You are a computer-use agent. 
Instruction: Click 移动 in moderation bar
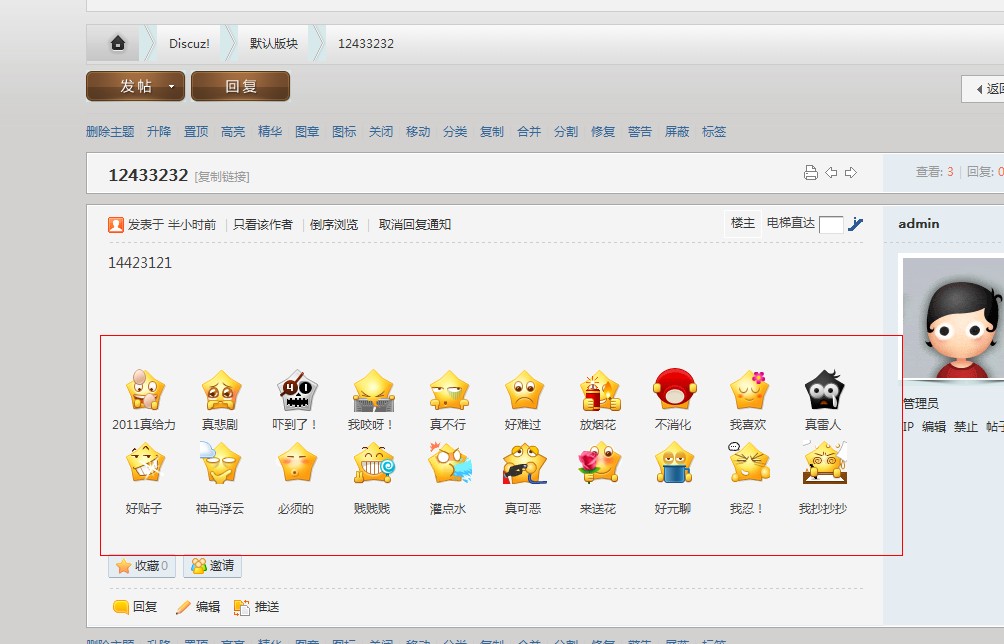click(418, 132)
